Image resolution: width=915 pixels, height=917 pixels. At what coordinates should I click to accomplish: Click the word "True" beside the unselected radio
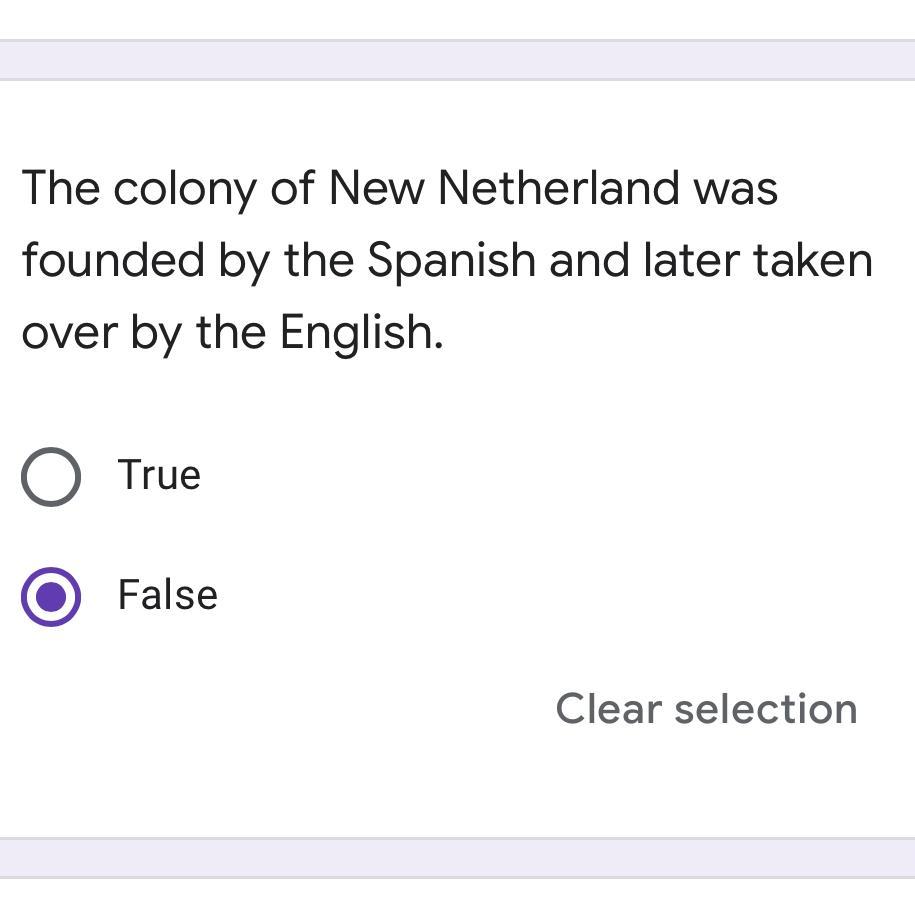pos(159,475)
